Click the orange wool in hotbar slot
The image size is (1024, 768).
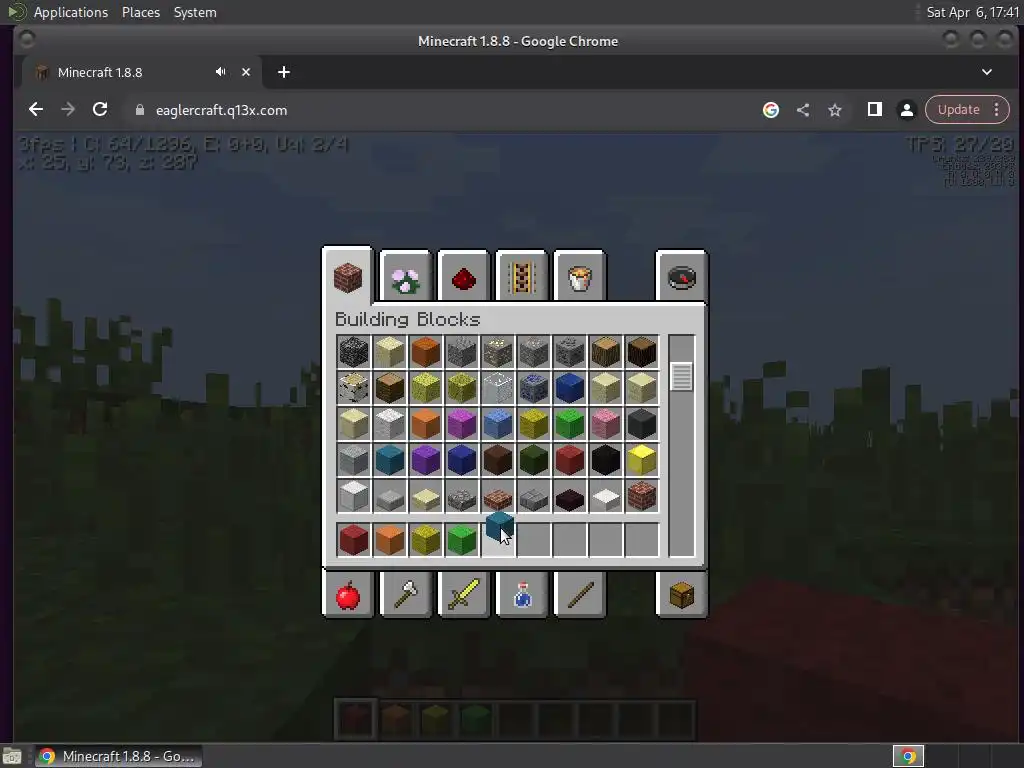pos(390,540)
